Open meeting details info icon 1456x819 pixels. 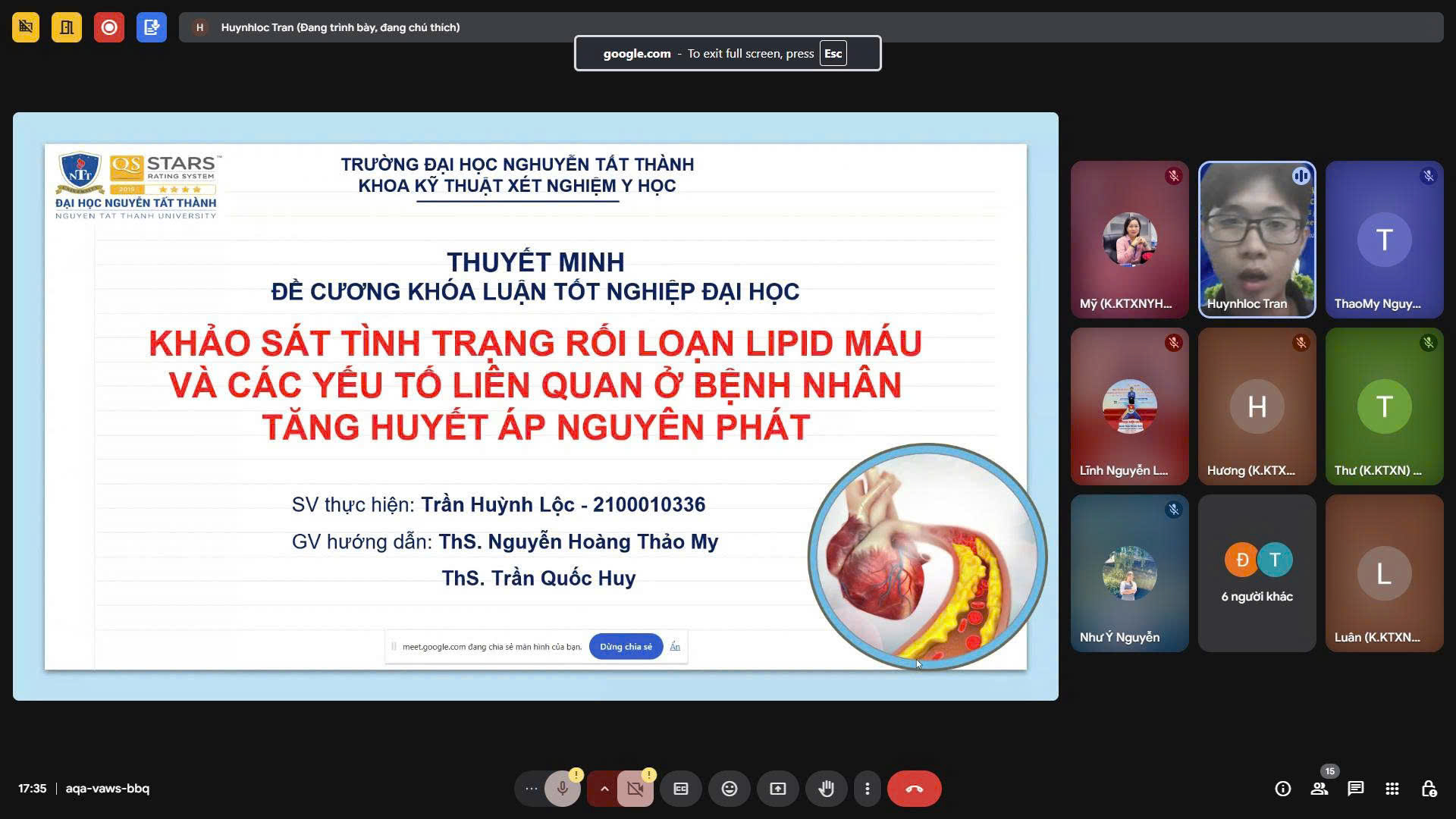pos(1283,789)
